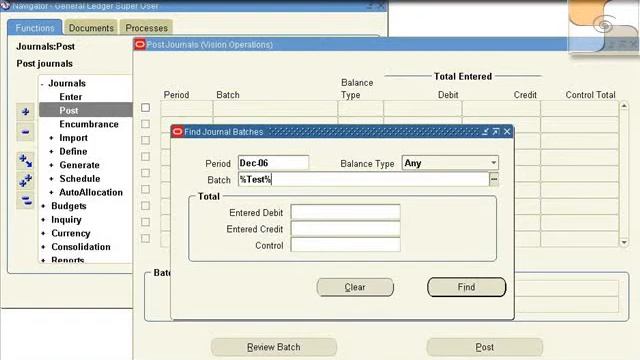Viewport: 640px width, 360px height.
Task: Check the first row checkbox in Post Journals
Action: (x=145, y=108)
